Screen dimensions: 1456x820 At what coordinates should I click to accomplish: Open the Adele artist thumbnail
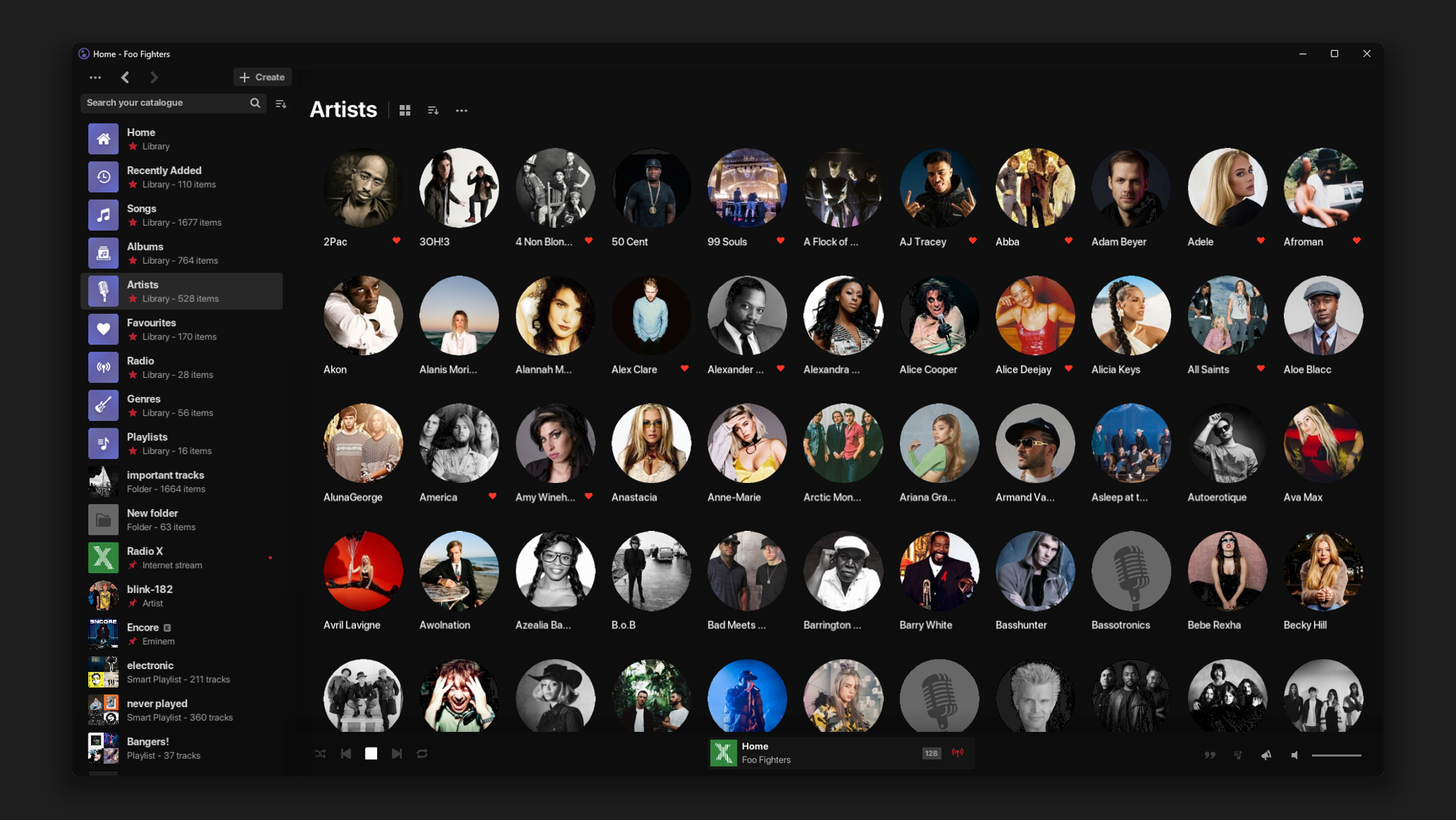click(x=1227, y=188)
